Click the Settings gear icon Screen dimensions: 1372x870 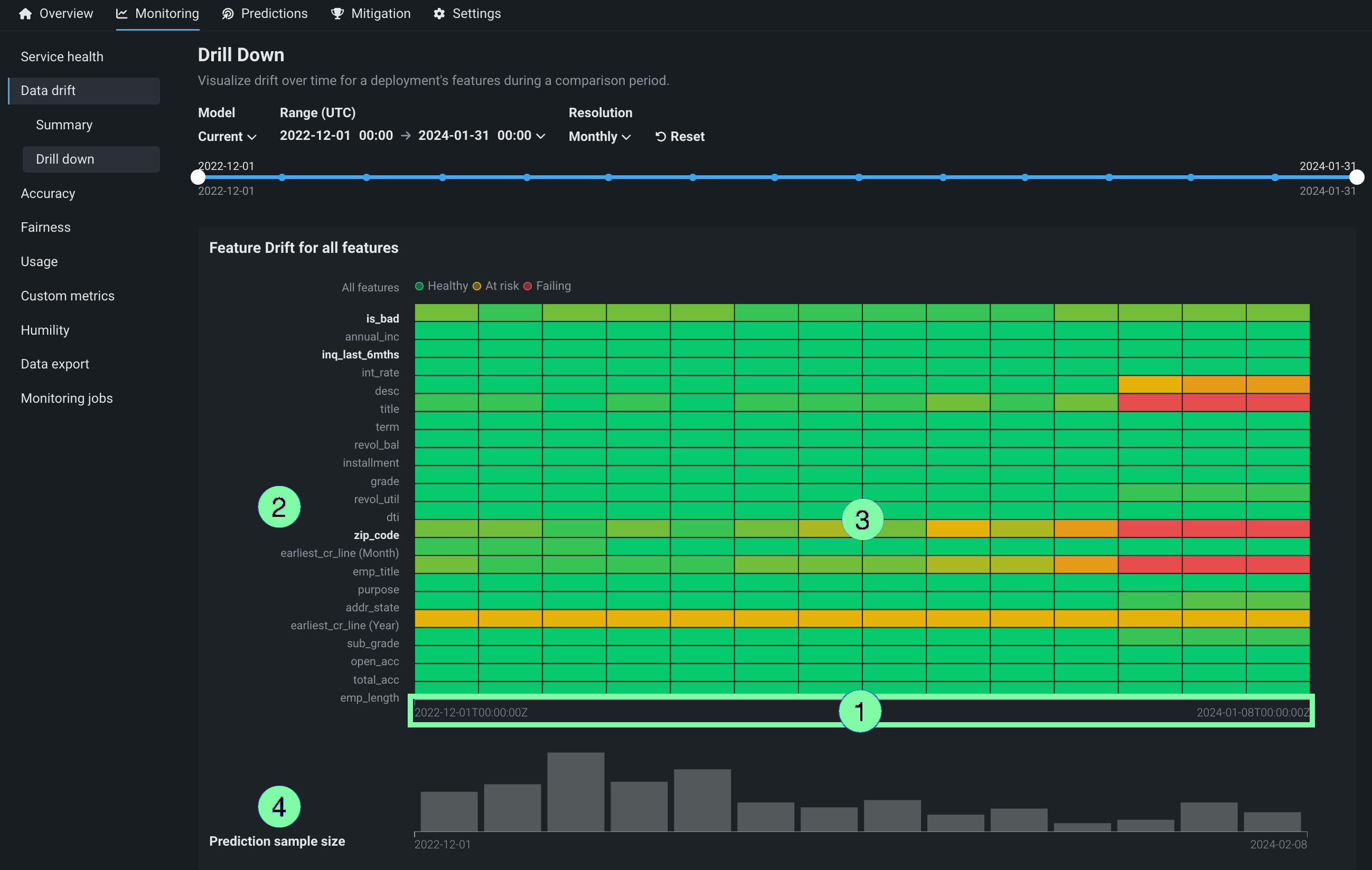tap(439, 14)
